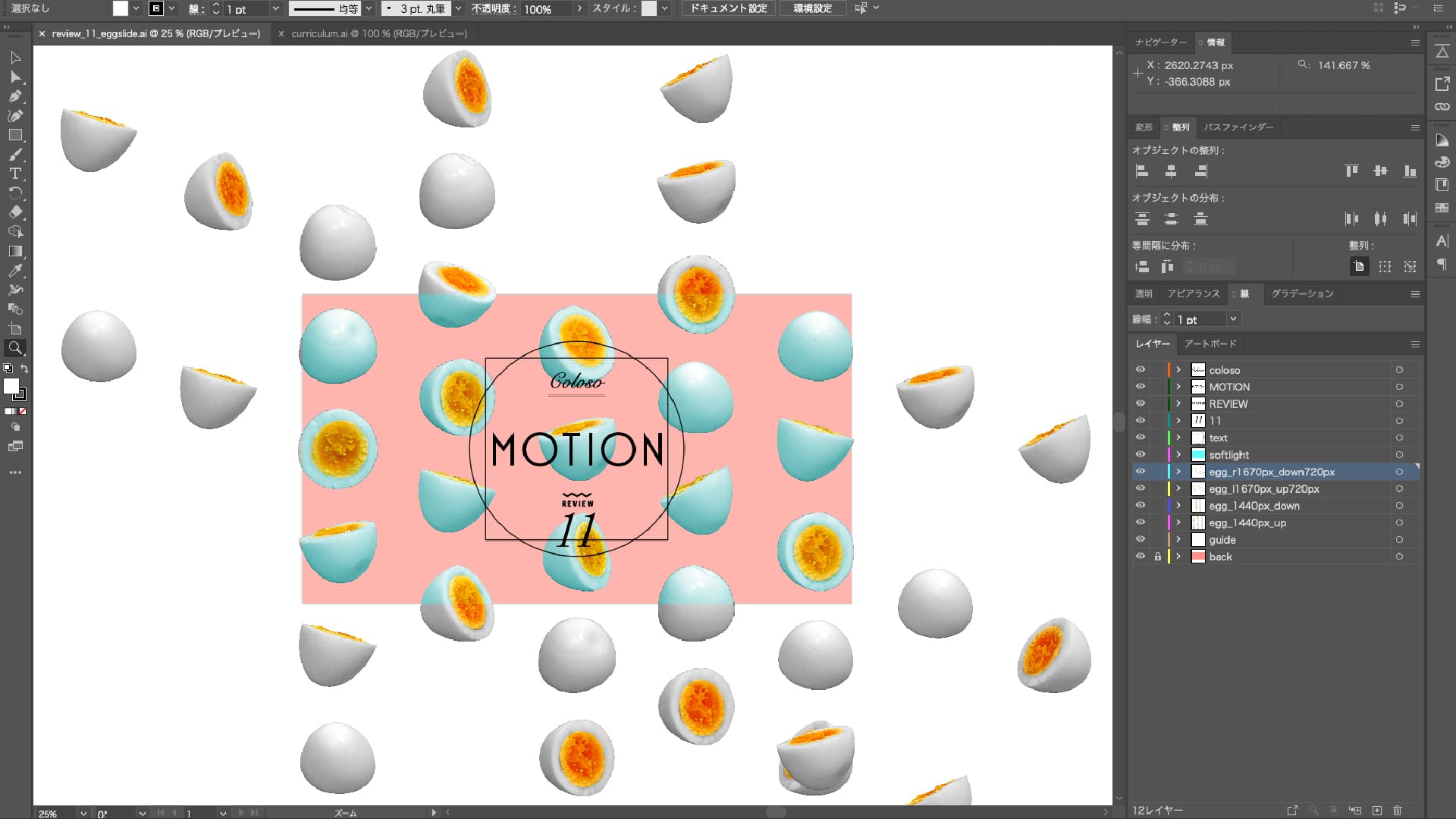Hide the REVIEW layer
Screen dimensions: 1456x819
tap(1141, 403)
